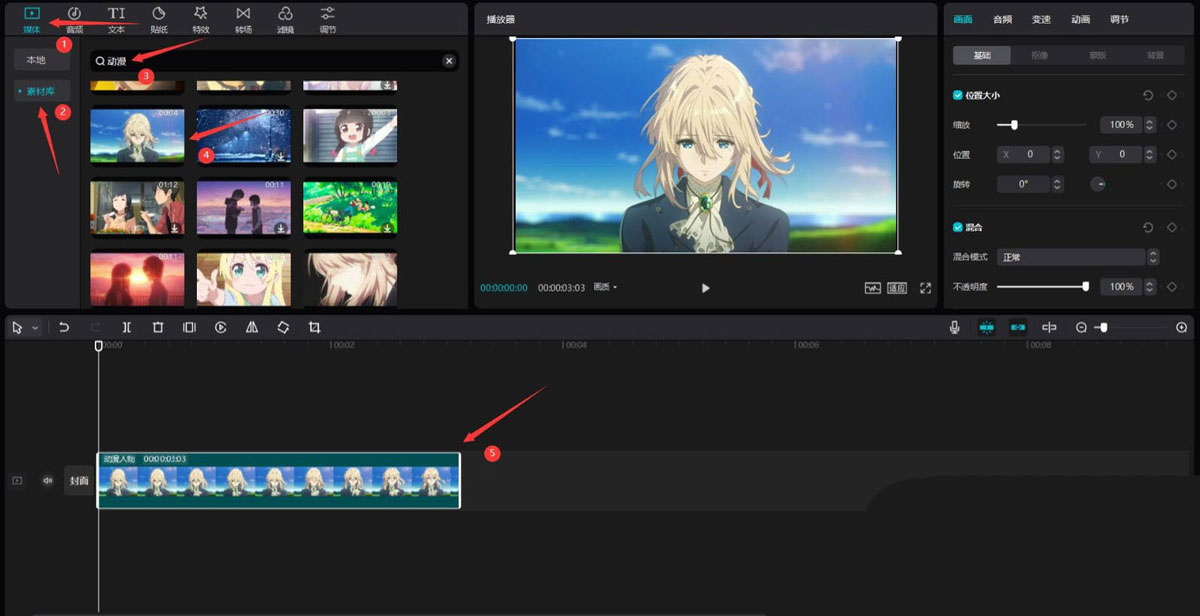Click the timeline zoom slider
Viewport: 1200px width, 616px height.
1131,327
